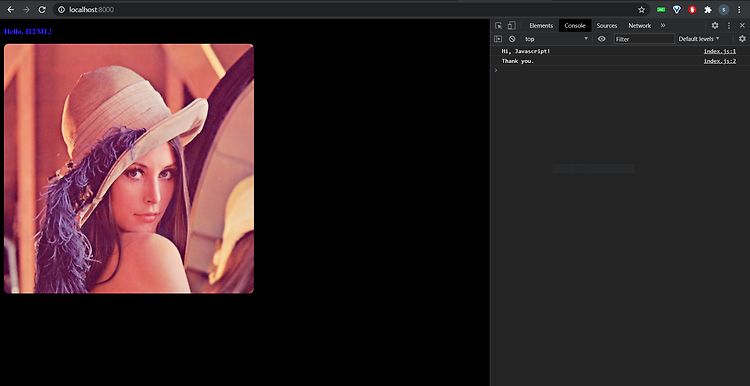Open the blue V-shaped extension
The width and height of the screenshot is (750, 386).
coord(677,10)
